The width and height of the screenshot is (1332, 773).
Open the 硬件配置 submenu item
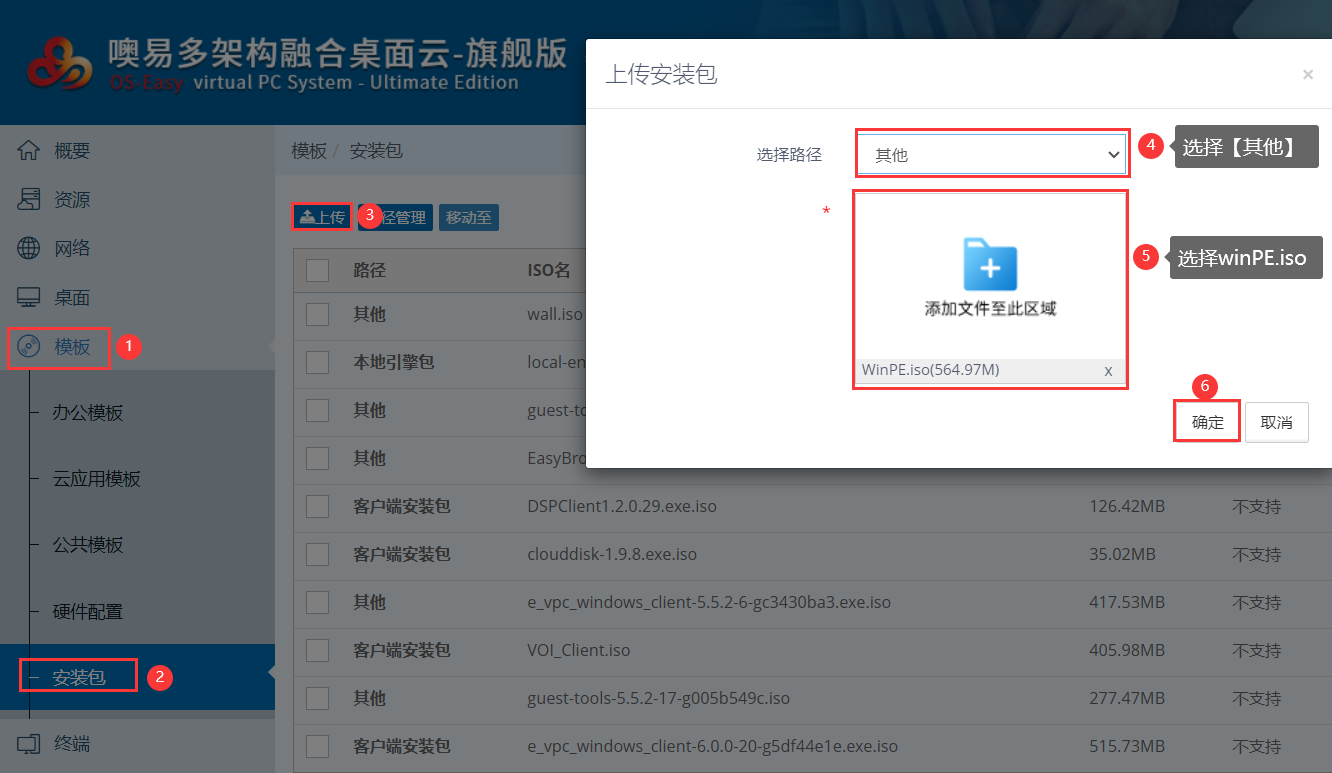(88, 611)
